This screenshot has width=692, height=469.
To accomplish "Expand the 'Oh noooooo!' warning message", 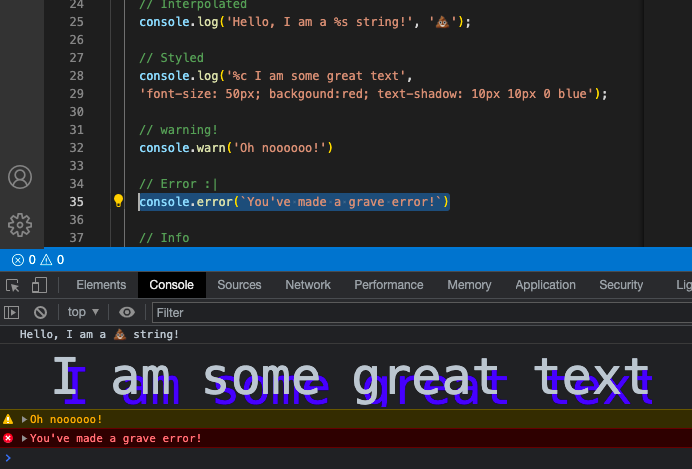I will 24,420.
